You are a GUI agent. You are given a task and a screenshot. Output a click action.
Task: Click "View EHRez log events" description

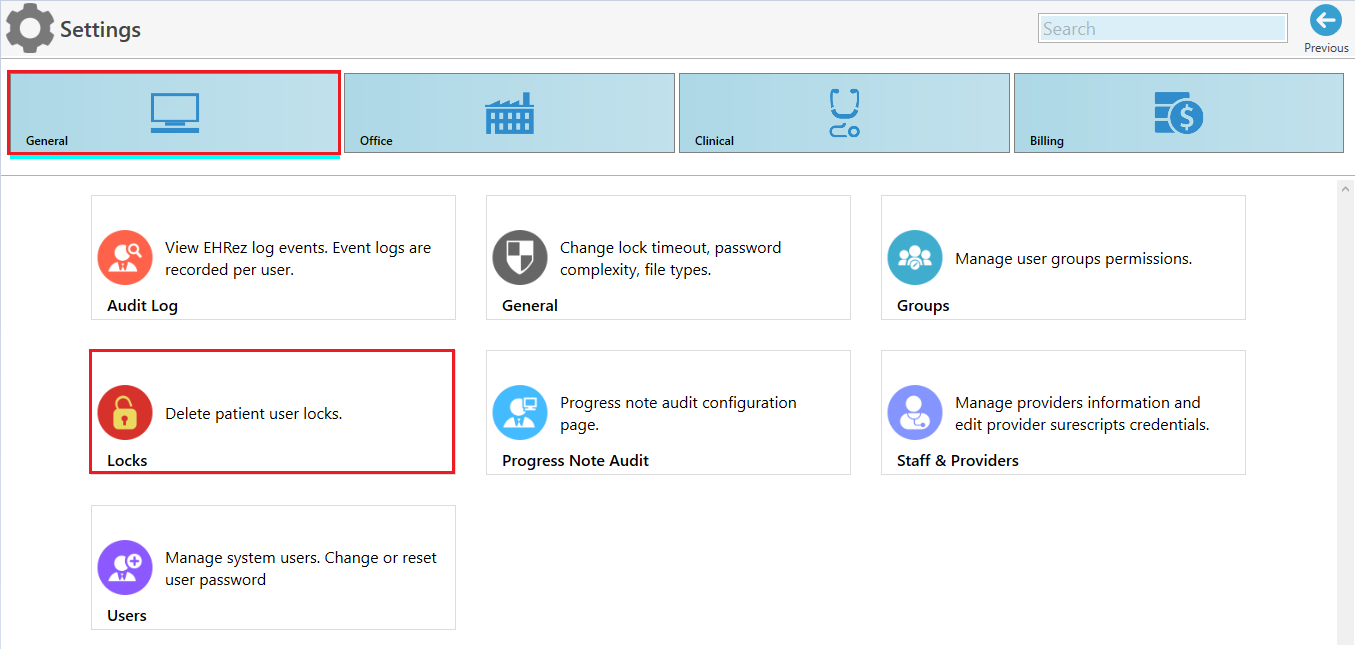pyautogui.click(x=298, y=258)
